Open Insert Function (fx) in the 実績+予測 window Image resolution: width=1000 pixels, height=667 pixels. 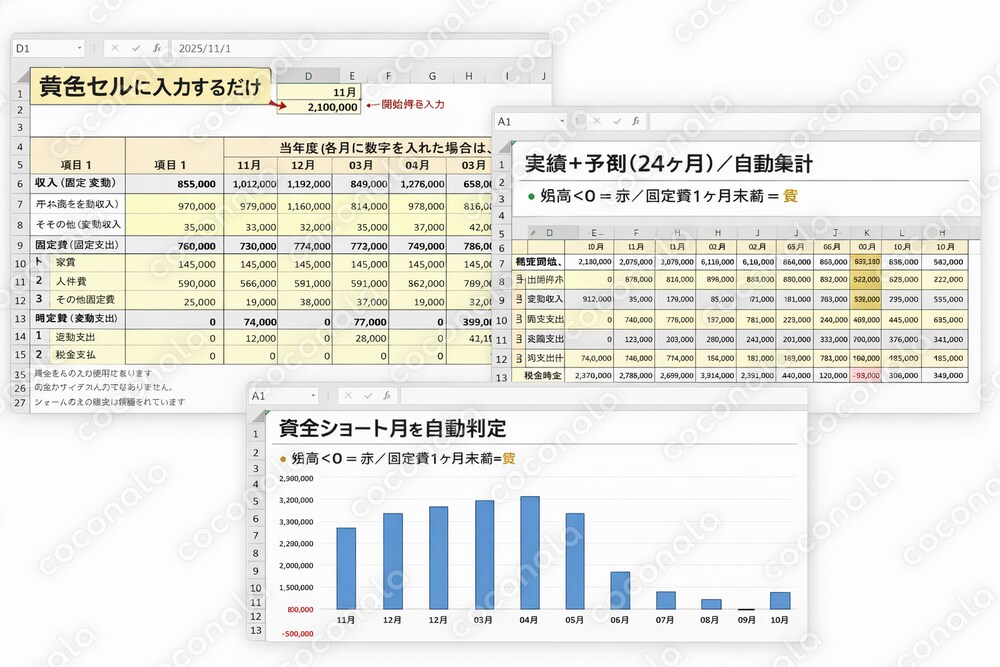636,121
